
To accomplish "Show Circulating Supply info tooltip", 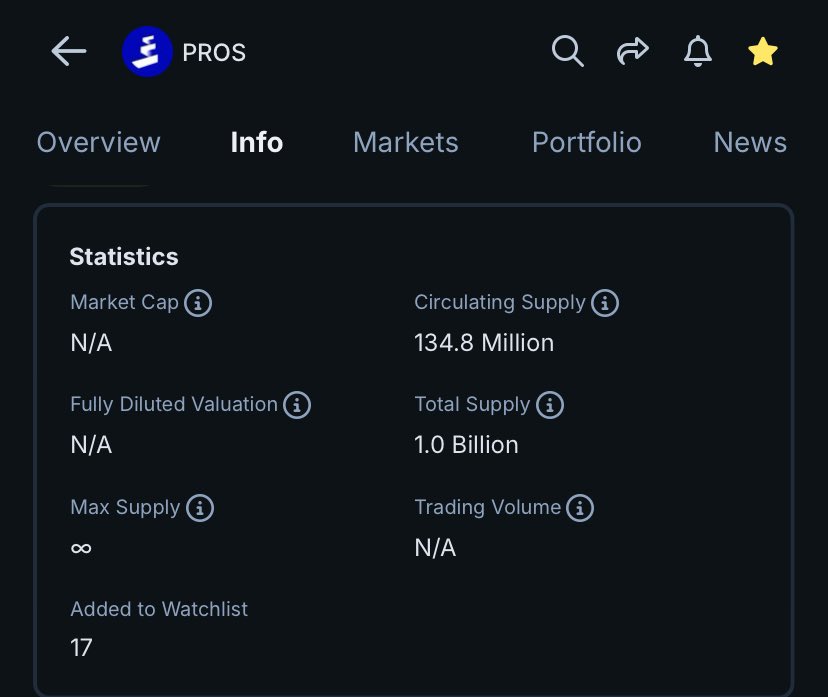I will 605,303.
